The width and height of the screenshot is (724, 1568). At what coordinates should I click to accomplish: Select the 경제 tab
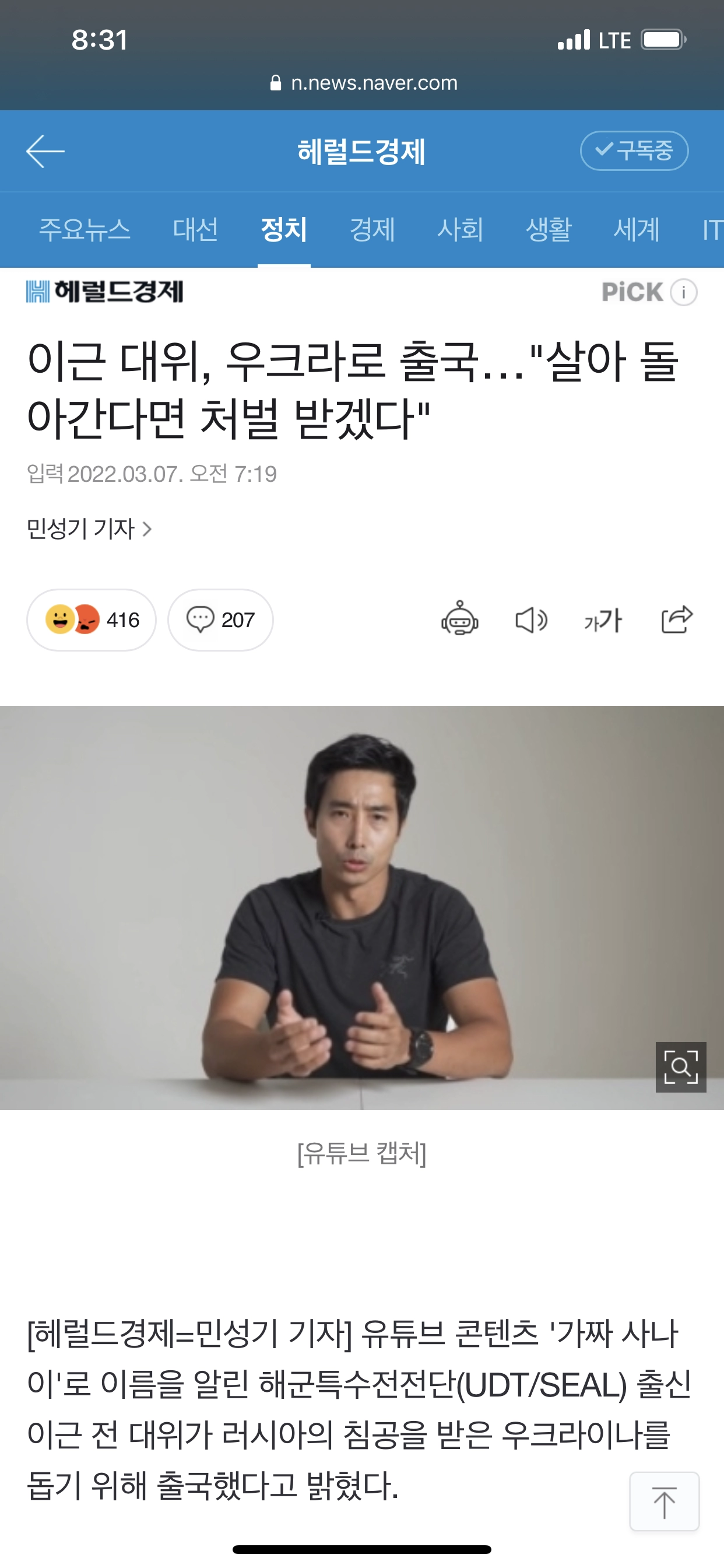pos(372,229)
